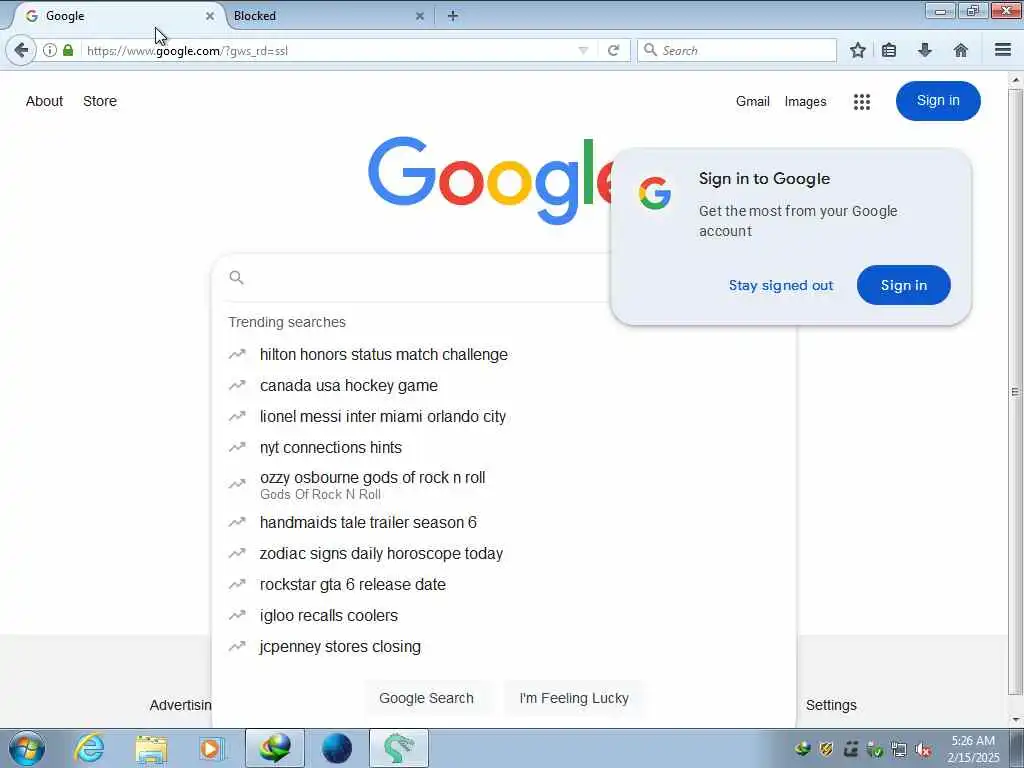Switch to the green dragon taskbar application

(x=399, y=748)
